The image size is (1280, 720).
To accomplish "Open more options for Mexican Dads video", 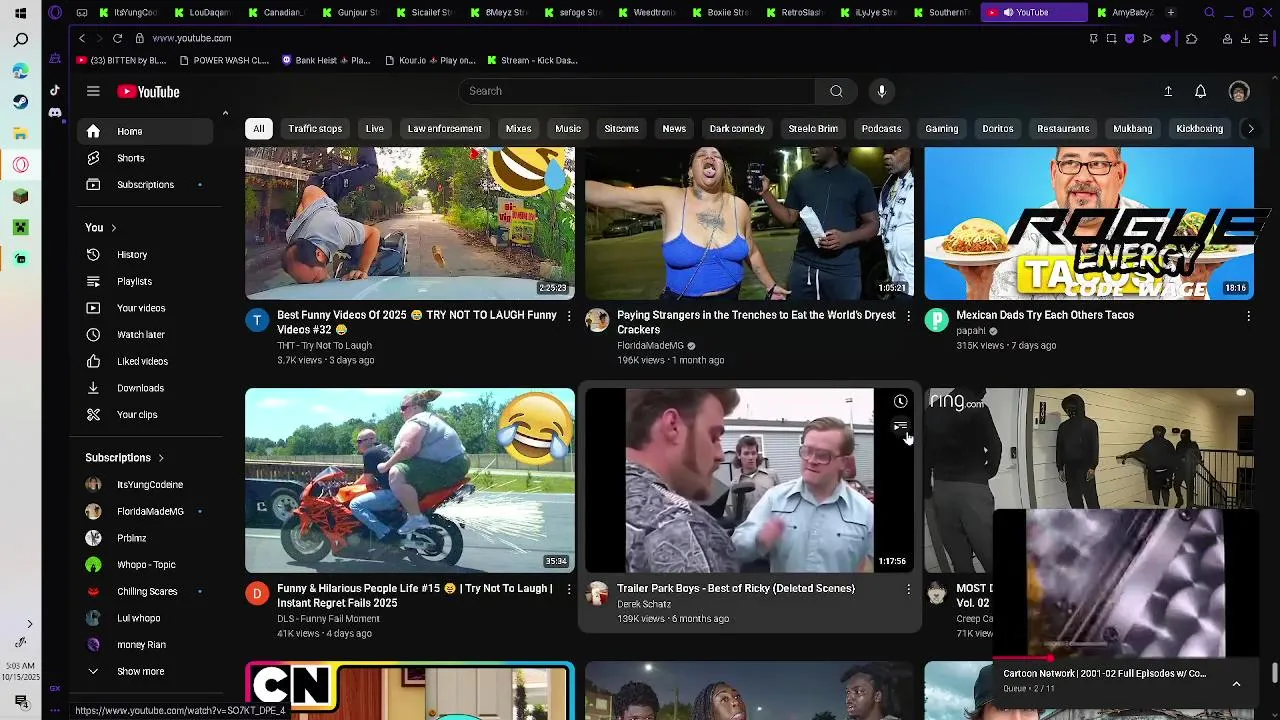I will tap(1248, 316).
